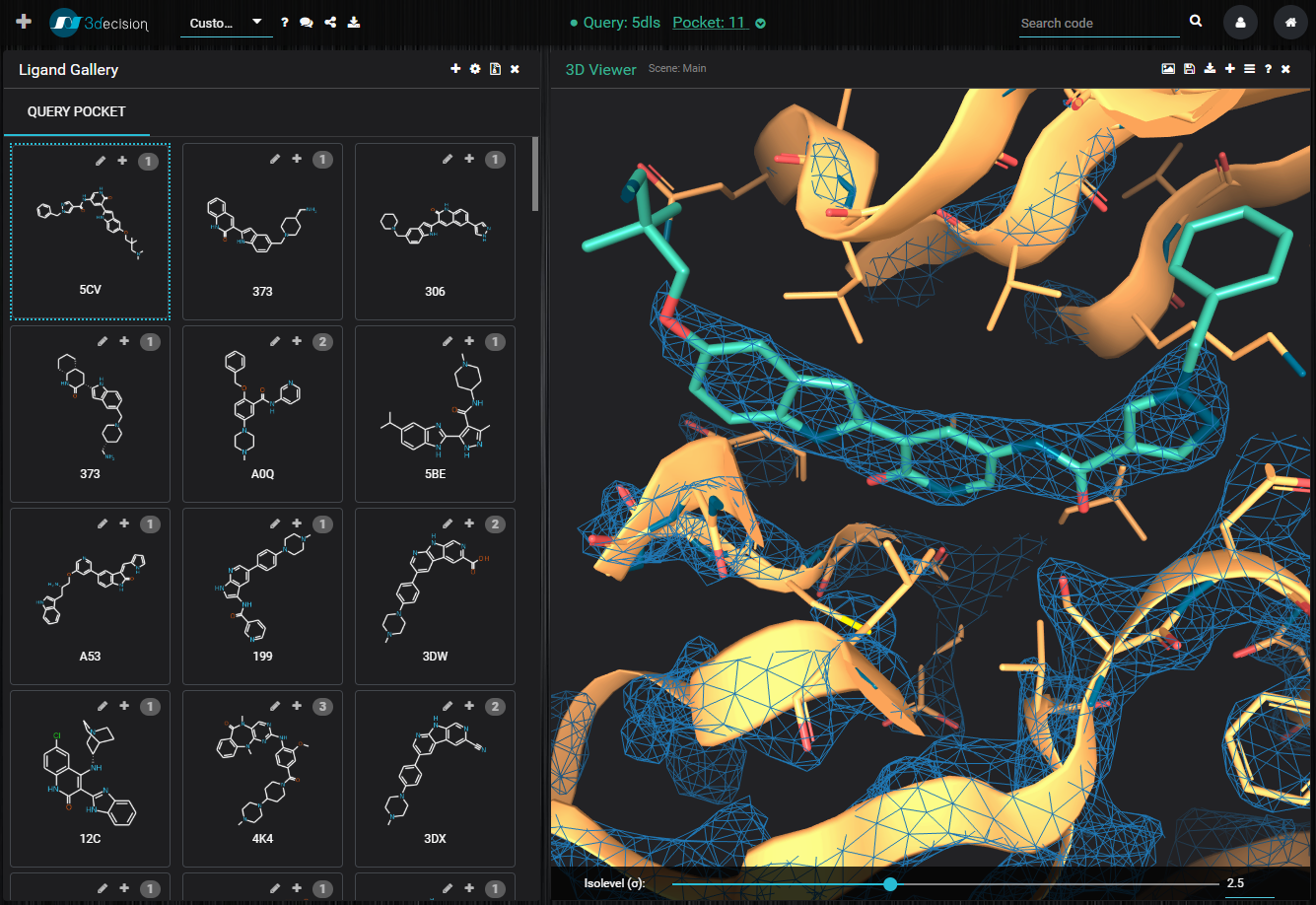Select the A0Q ligand structure thumbnail

coord(262,407)
